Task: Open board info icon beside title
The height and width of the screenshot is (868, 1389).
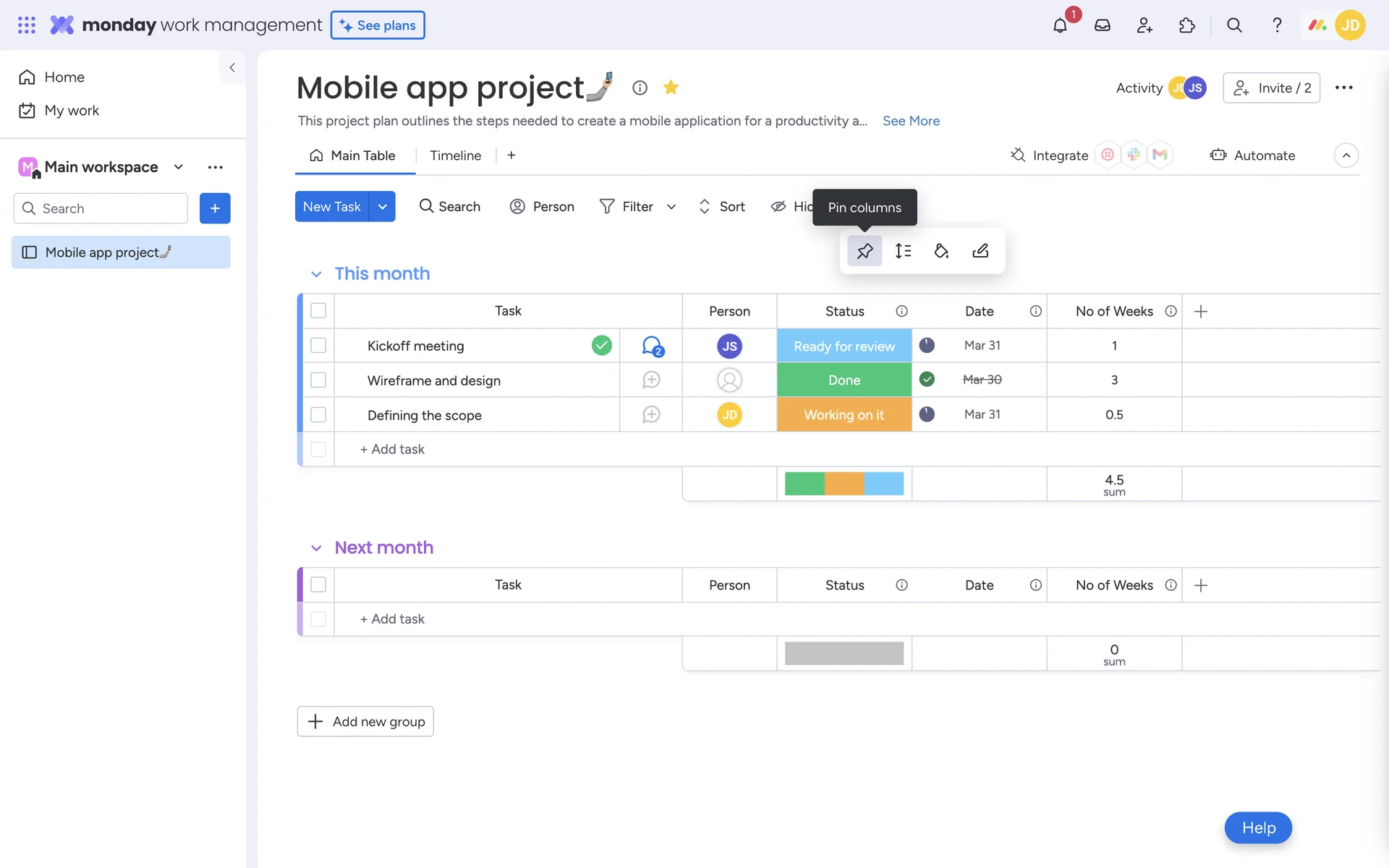Action: [640, 88]
